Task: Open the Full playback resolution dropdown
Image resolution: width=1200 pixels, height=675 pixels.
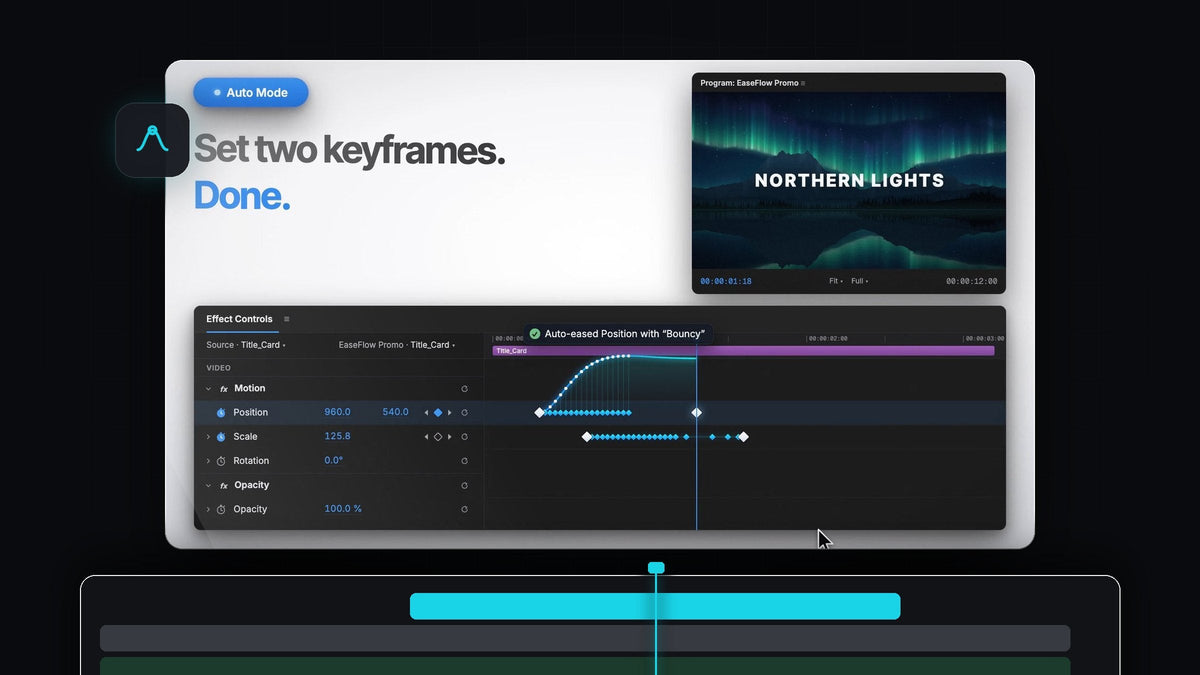Action: (860, 281)
